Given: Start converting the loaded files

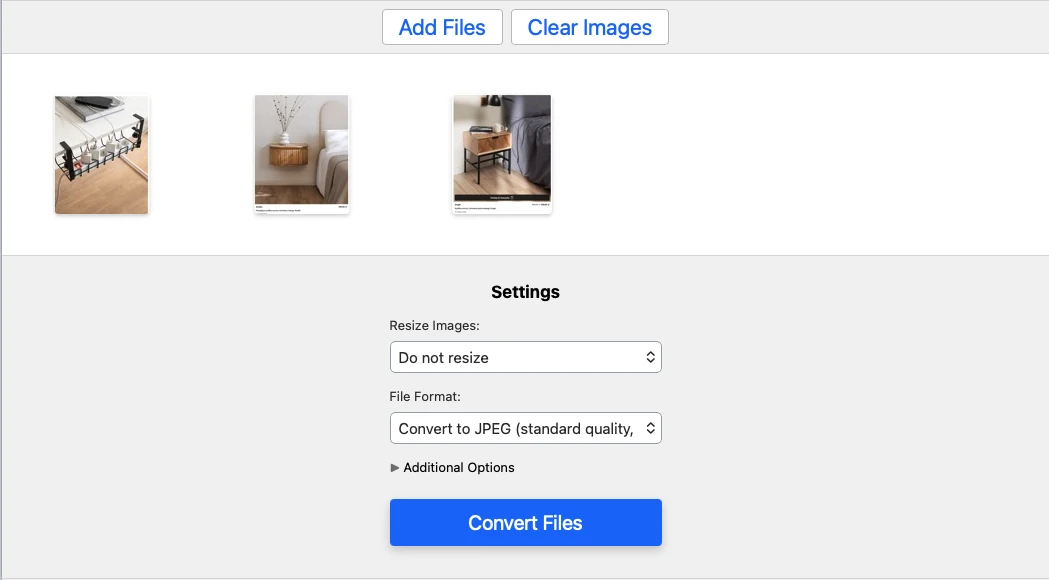Looking at the screenshot, I should point(525,522).
